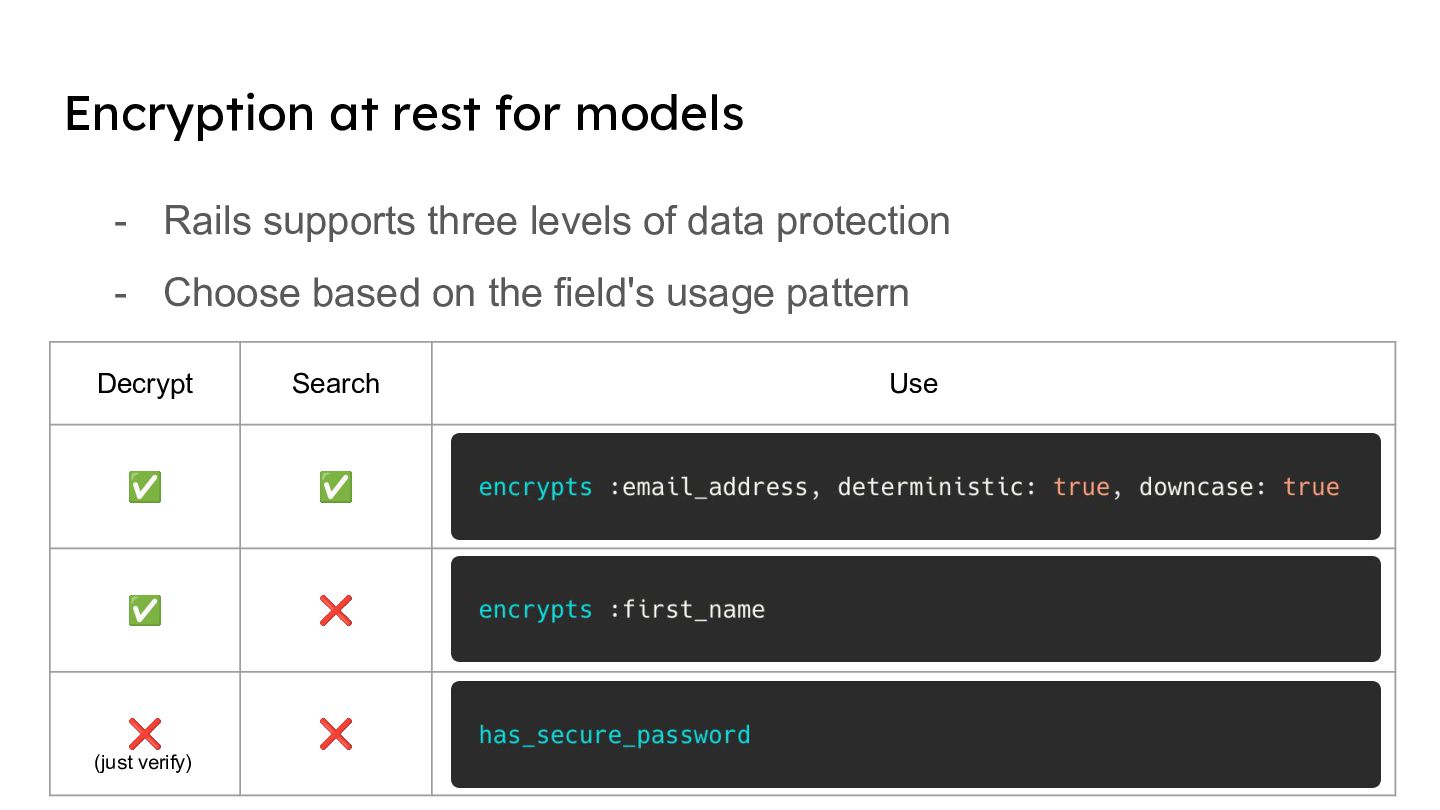Viewport: 1440px width, 810px height.
Task: Click the Decrypt checkmark beside encrypts :first_name
Action: (x=145, y=610)
